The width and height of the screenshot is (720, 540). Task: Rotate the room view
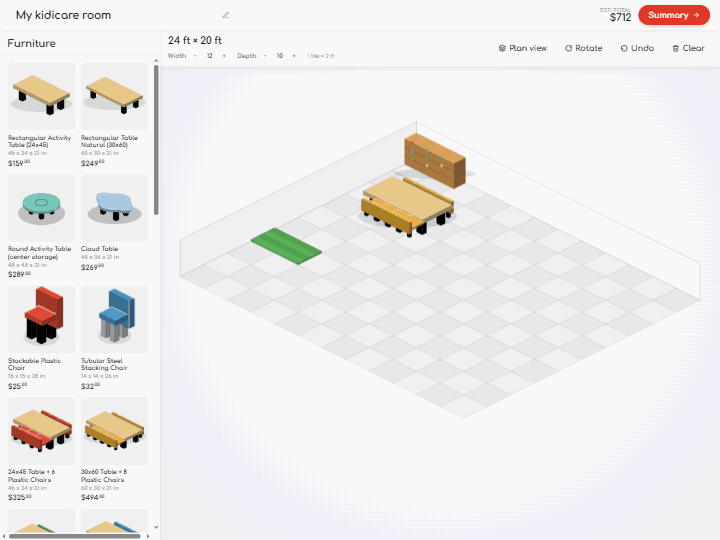583,48
